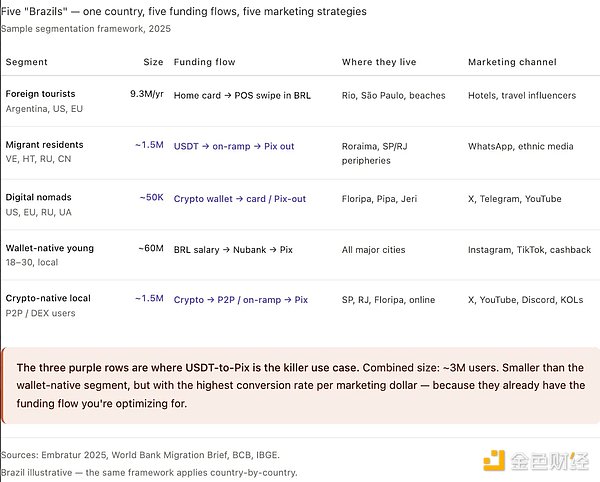Click 'X, YouTube, Discord, KOLs' cell

coord(525,300)
